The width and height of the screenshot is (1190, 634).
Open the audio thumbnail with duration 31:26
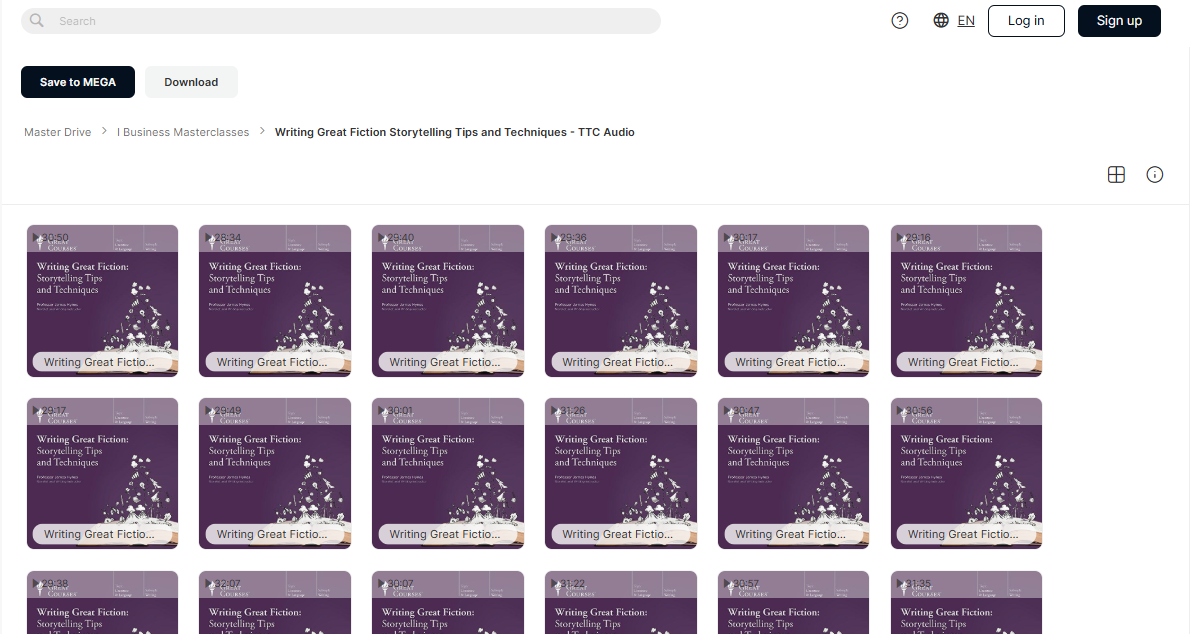point(621,473)
